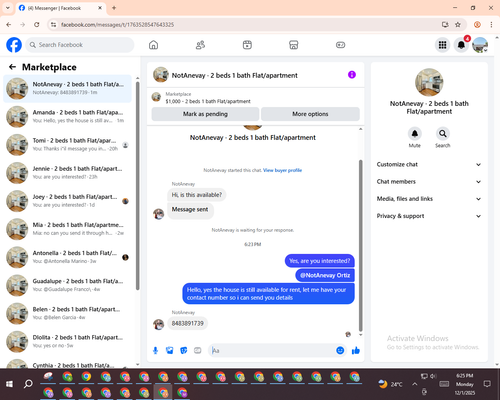Attach a photo using the image icon

[x=170, y=350]
